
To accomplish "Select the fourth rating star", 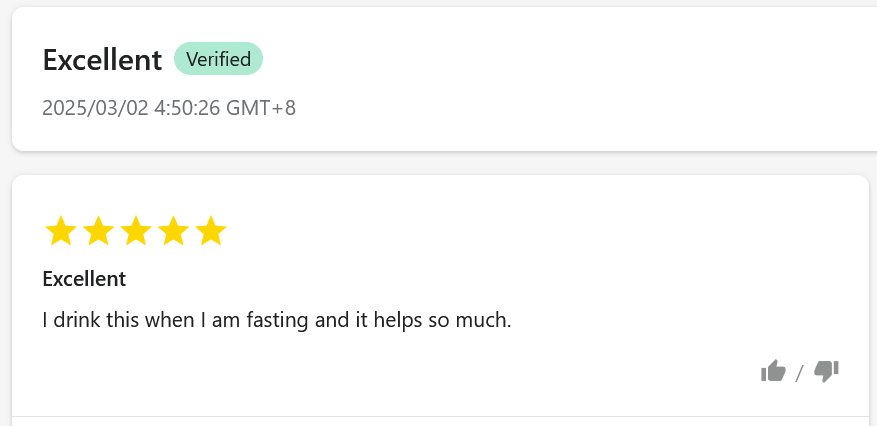I will [x=173, y=232].
